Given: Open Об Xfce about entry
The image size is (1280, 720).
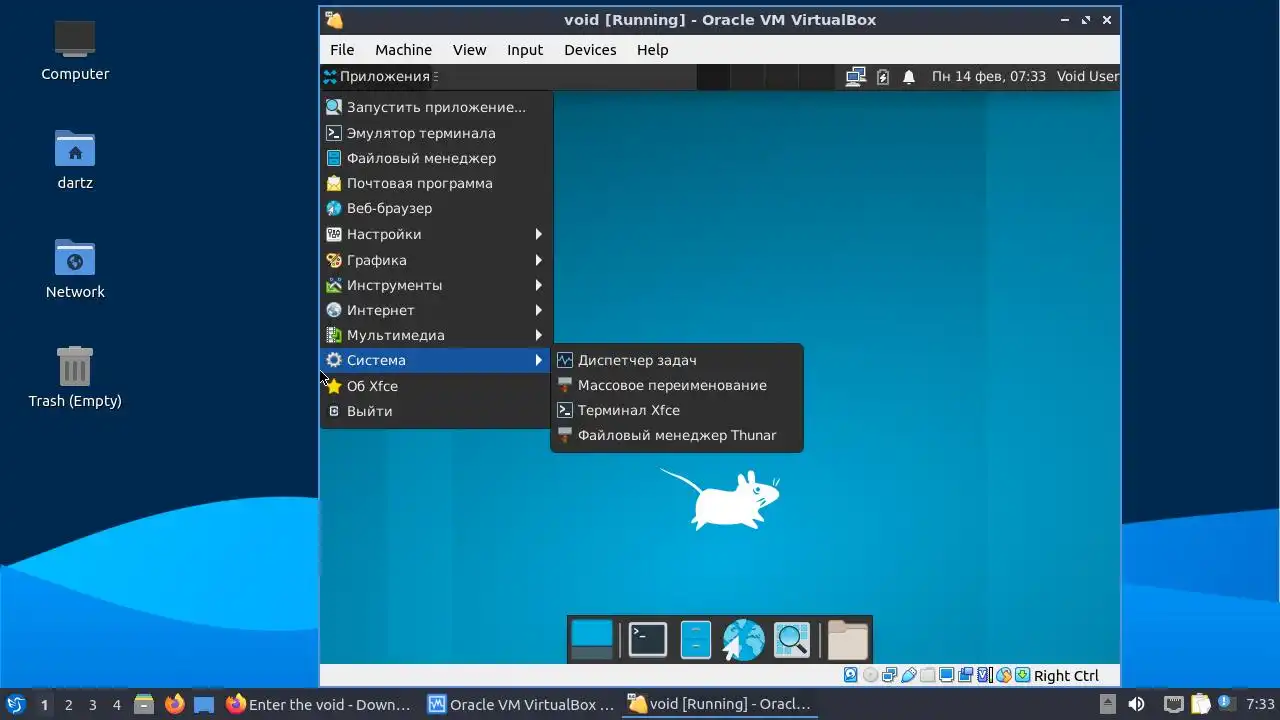Looking at the screenshot, I should click(436, 386).
